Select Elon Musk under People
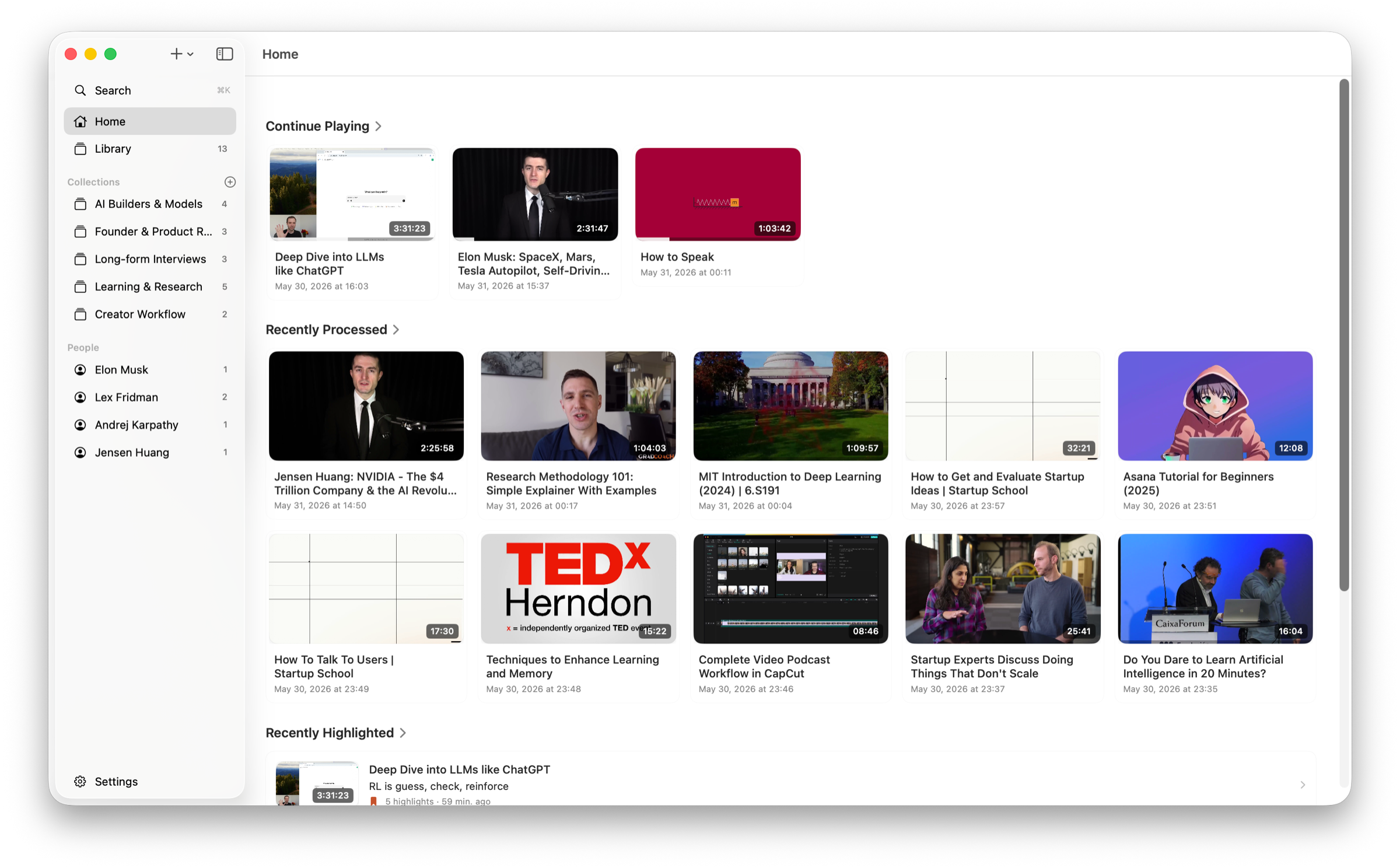 [x=150, y=370]
